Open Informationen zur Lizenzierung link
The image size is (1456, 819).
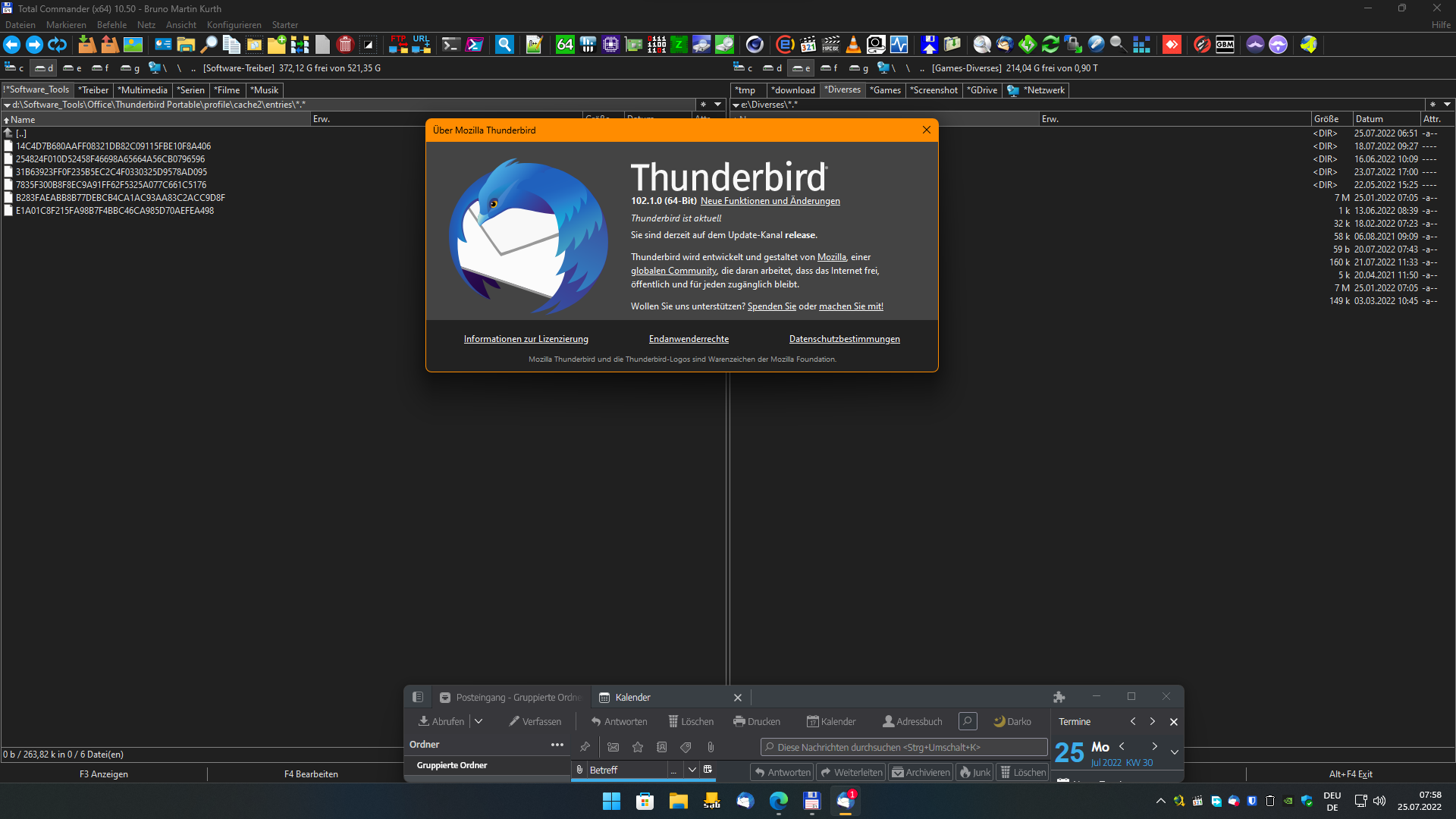click(x=526, y=339)
